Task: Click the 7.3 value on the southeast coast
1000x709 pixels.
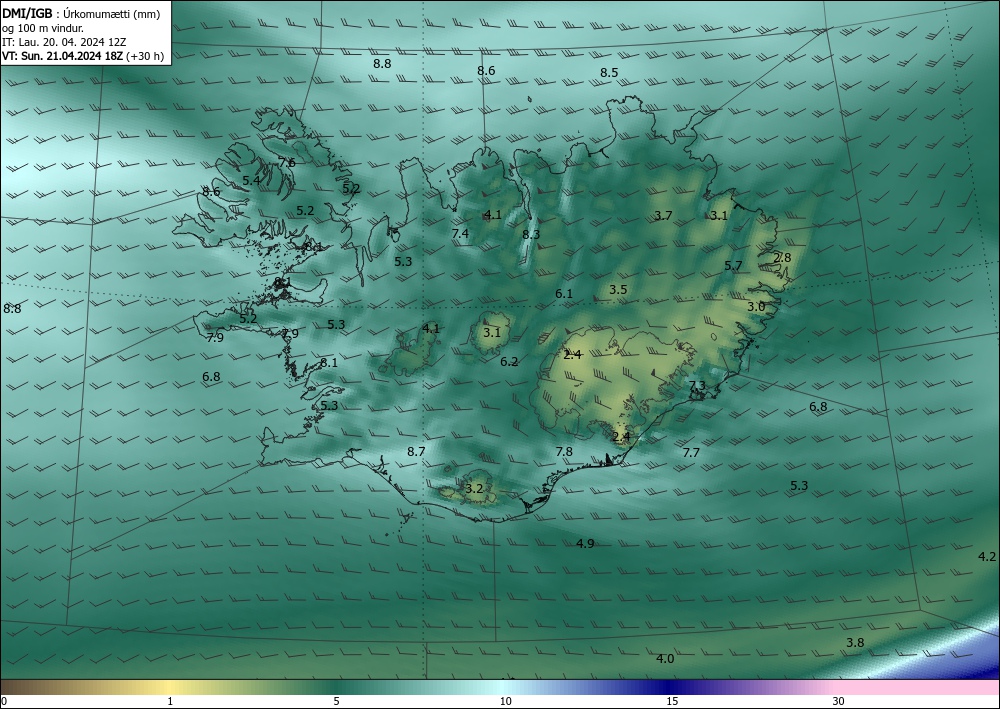Action: pos(697,386)
